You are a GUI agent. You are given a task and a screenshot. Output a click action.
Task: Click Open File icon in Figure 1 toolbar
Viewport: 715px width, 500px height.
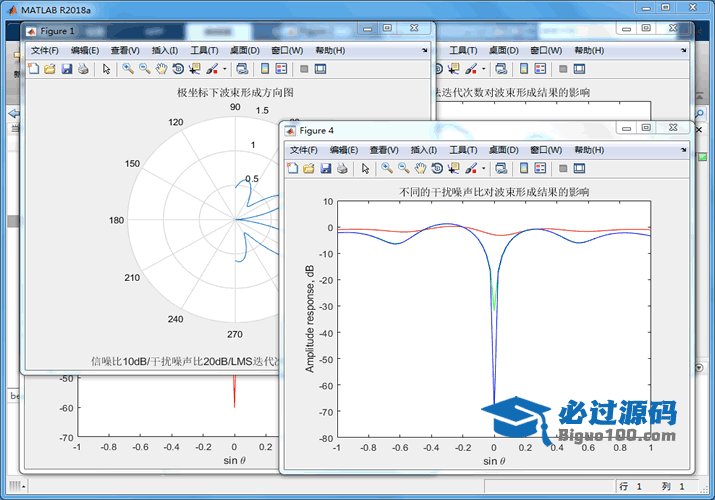click(x=50, y=69)
